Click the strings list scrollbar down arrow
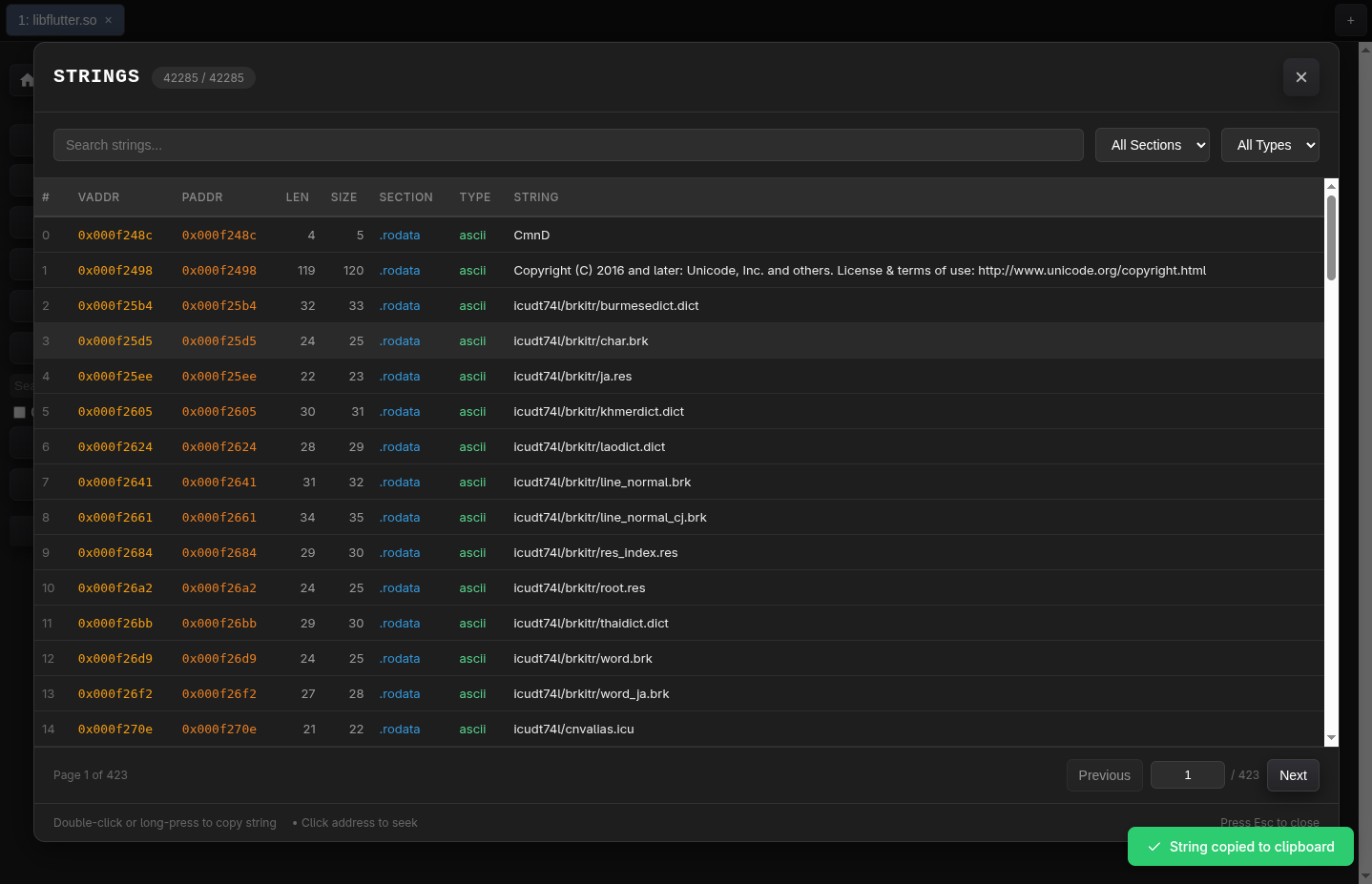 pyautogui.click(x=1331, y=738)
